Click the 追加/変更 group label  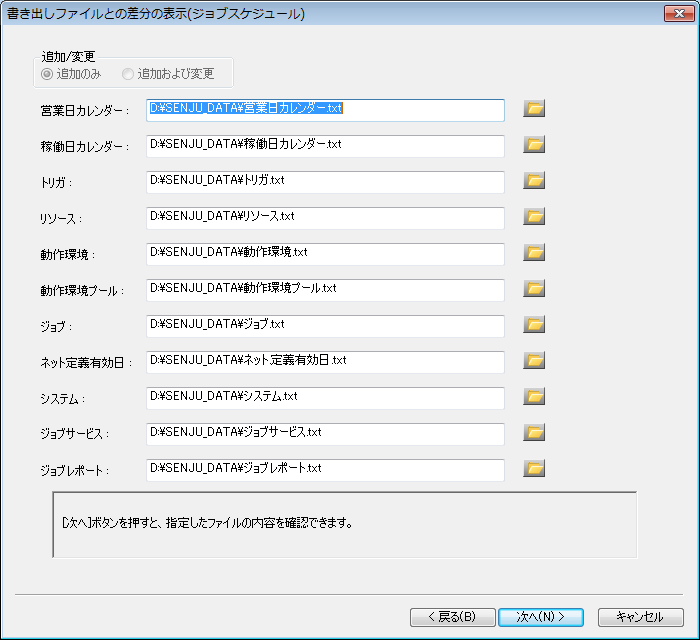click(x=68, y=57)
